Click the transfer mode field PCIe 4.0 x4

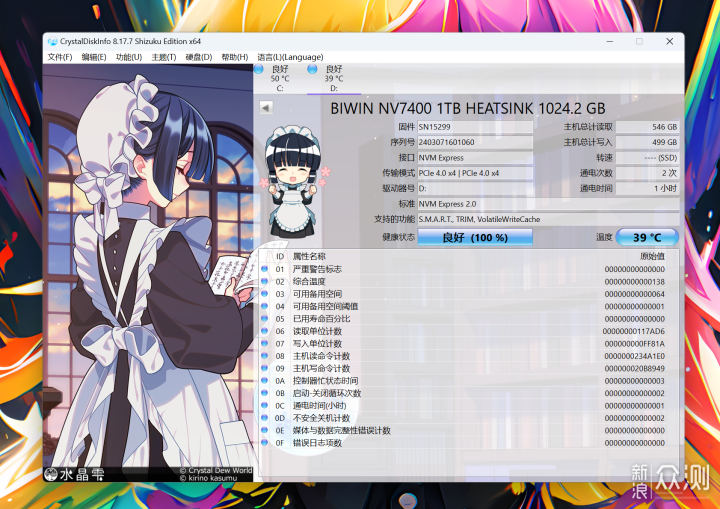click(x=475, y=173)
